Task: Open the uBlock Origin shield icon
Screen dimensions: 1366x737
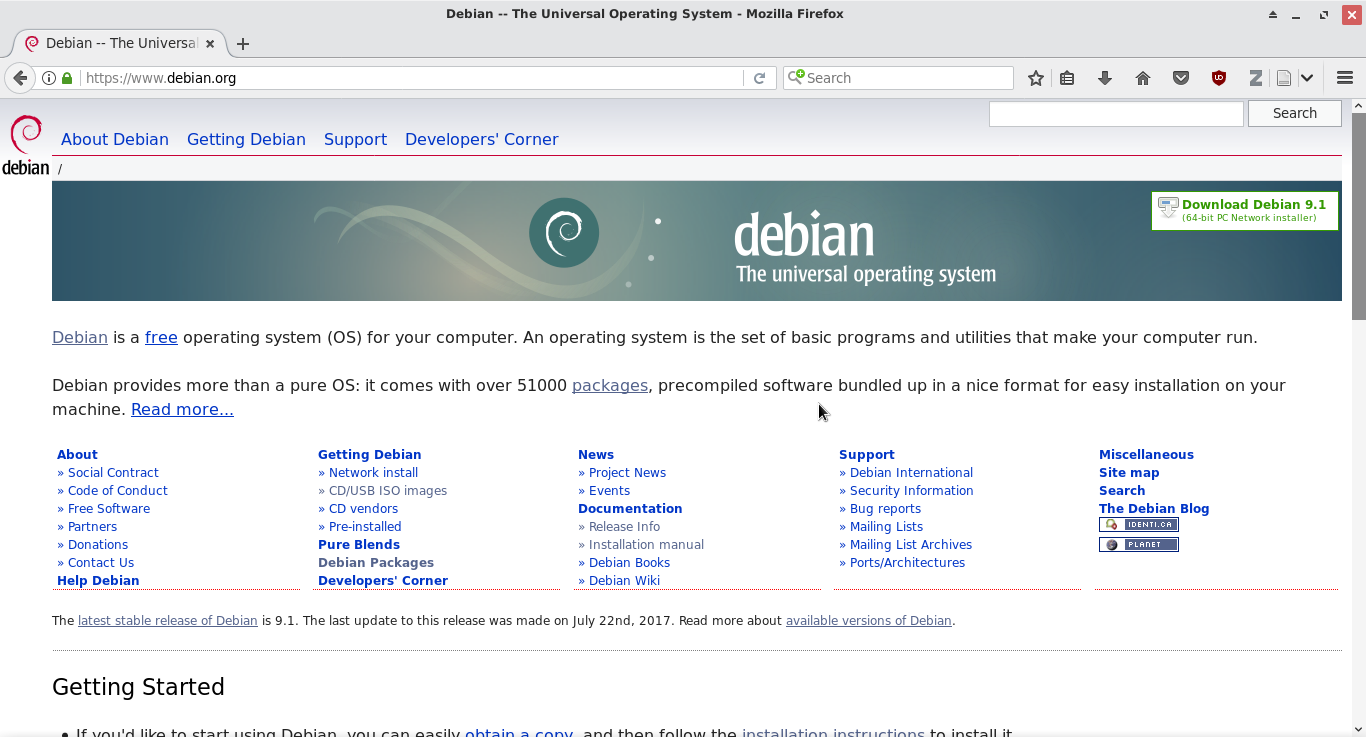Action: [1219, 78]
